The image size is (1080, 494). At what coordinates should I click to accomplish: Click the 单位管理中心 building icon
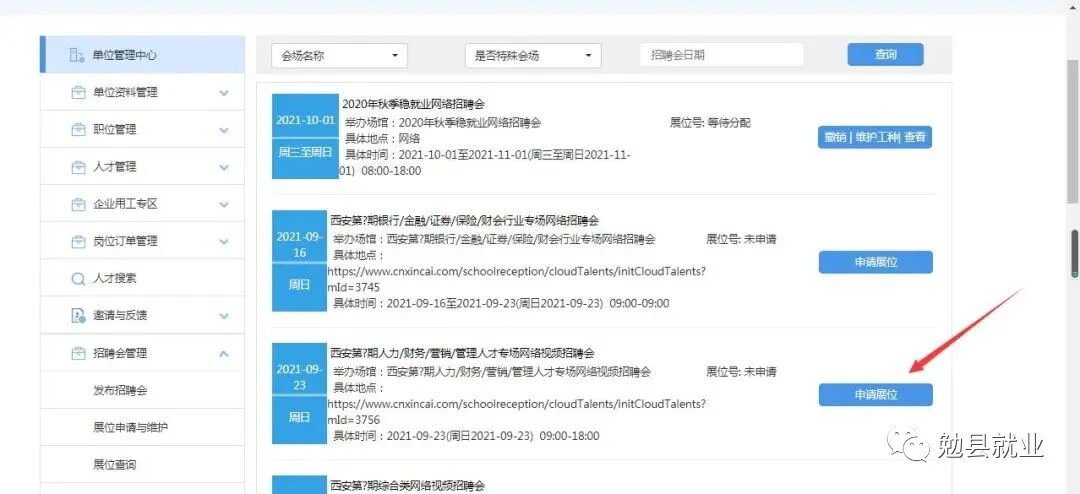click(x=77, y=55)
